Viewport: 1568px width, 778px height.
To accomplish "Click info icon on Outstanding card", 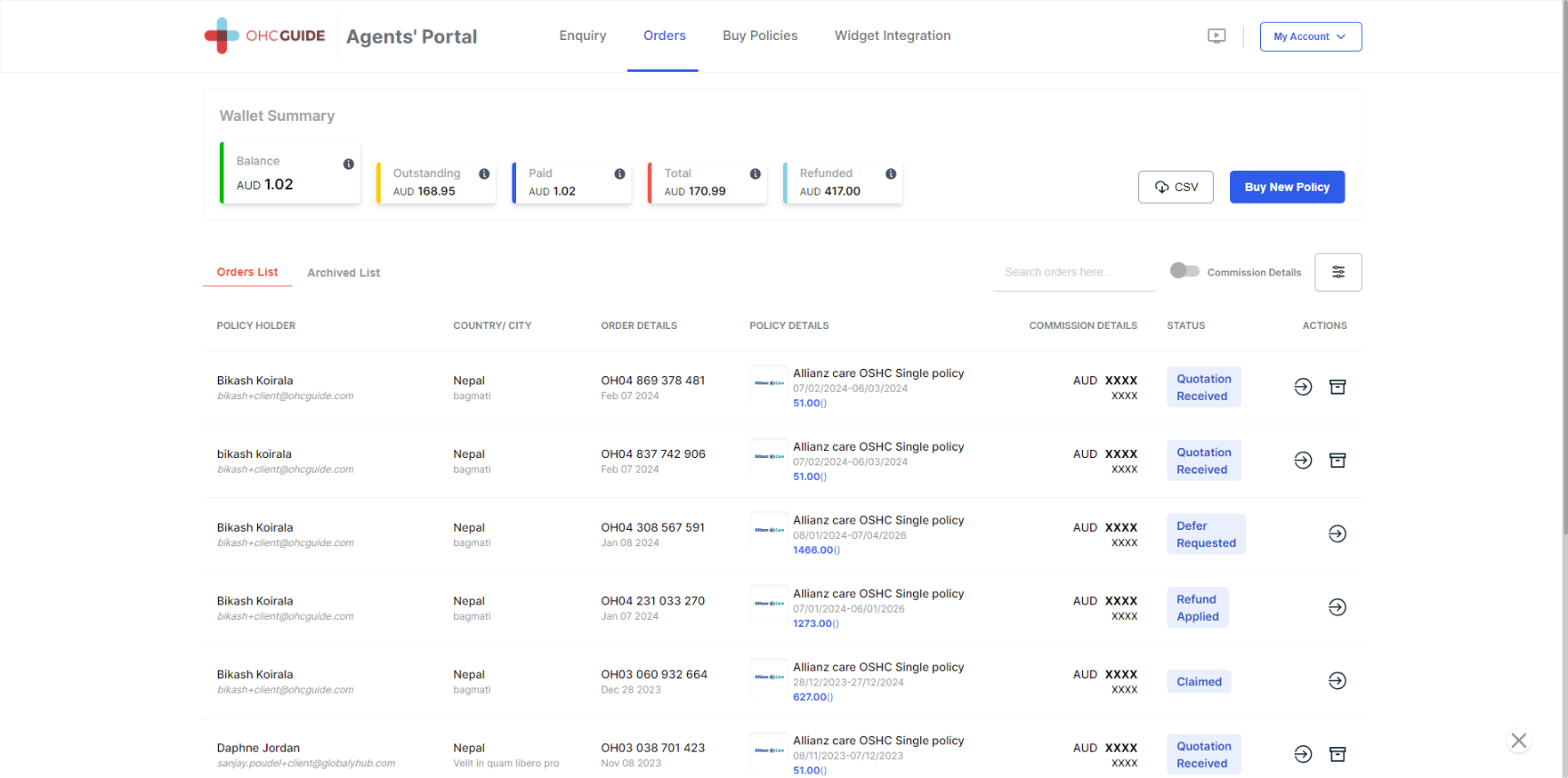I will [484, 174].
